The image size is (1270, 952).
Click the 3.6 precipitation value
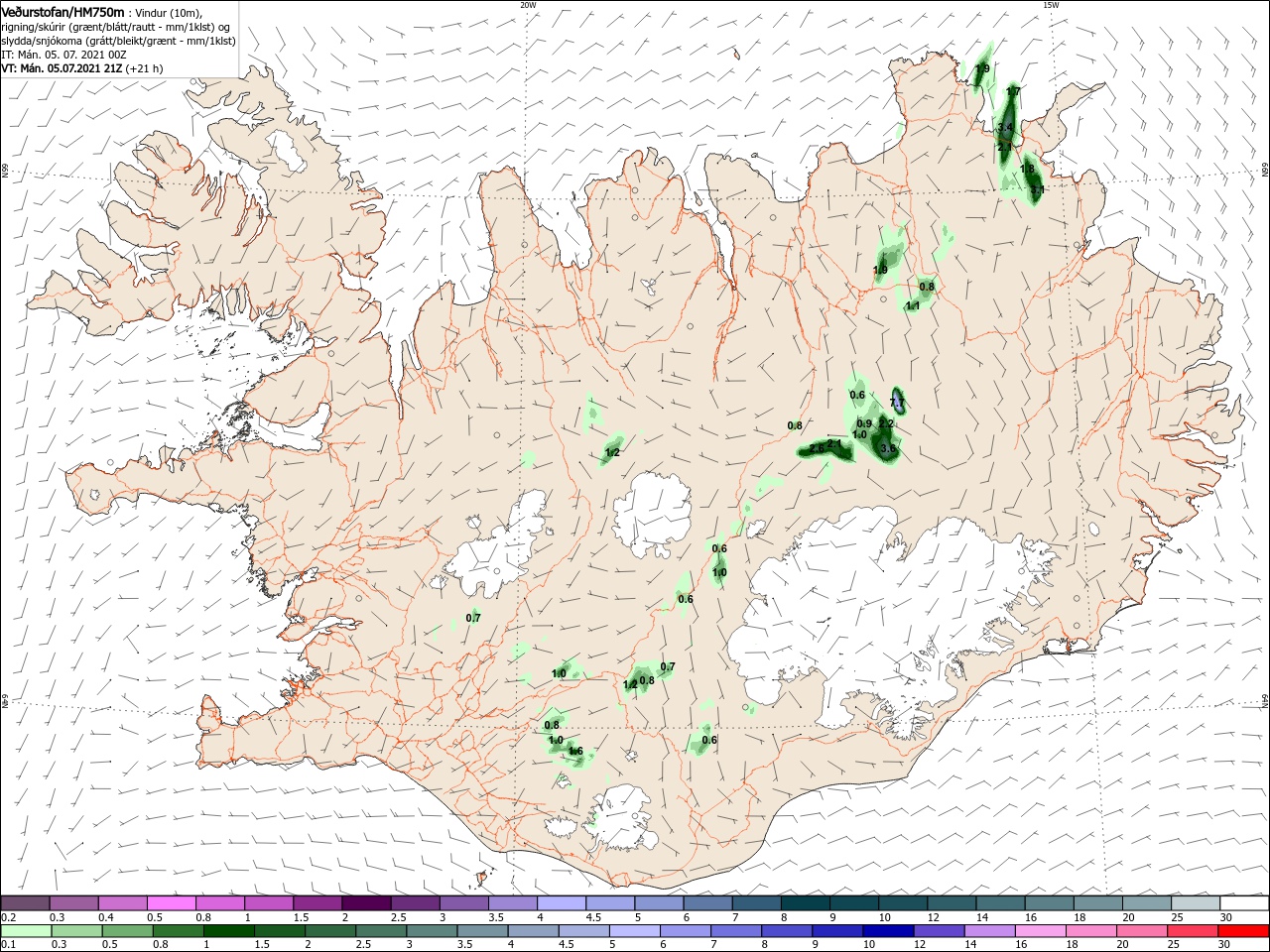click(888, 449)
